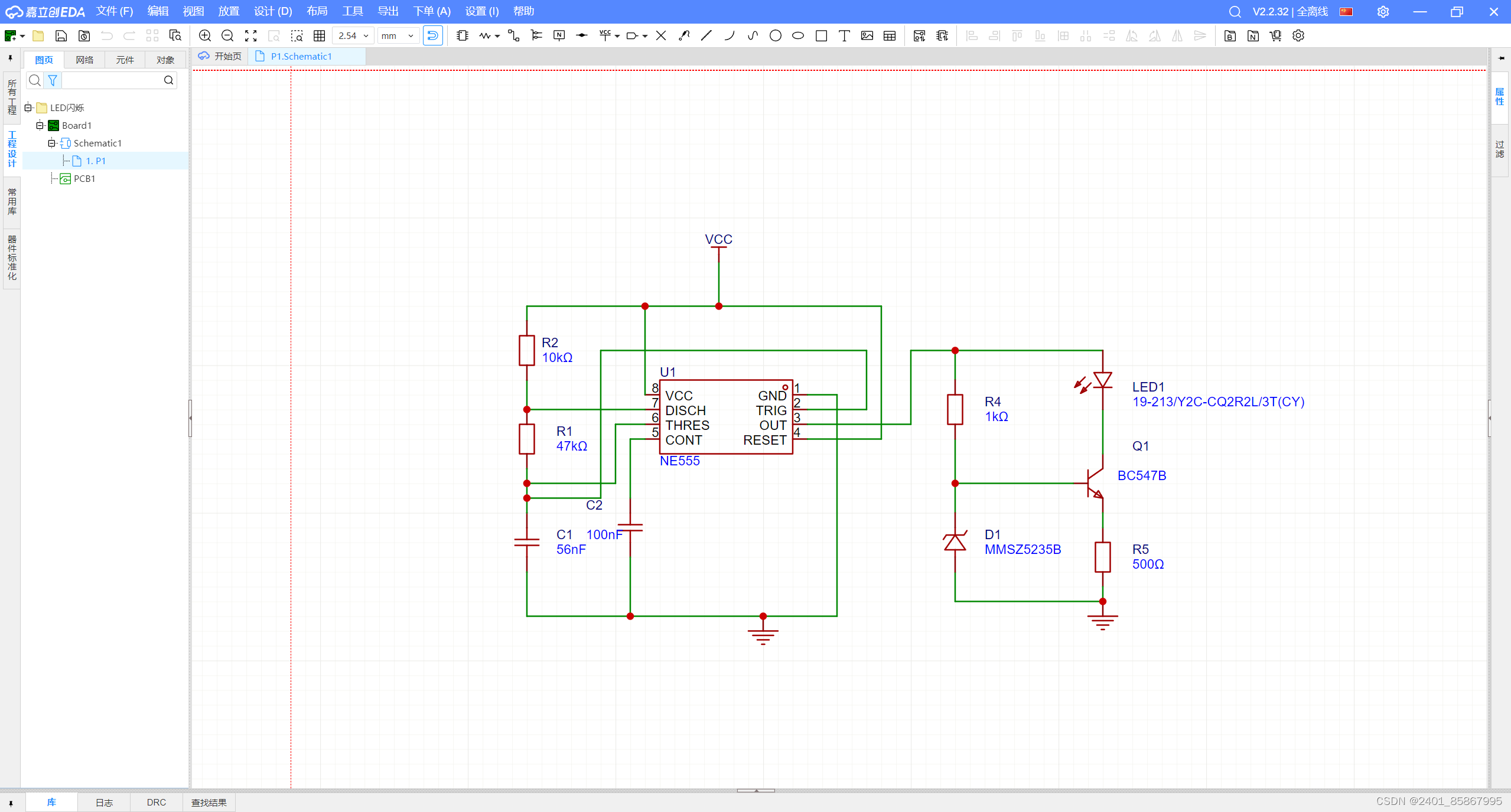
Task: Toggle the grid display button
Action: [x=320, y=36]
